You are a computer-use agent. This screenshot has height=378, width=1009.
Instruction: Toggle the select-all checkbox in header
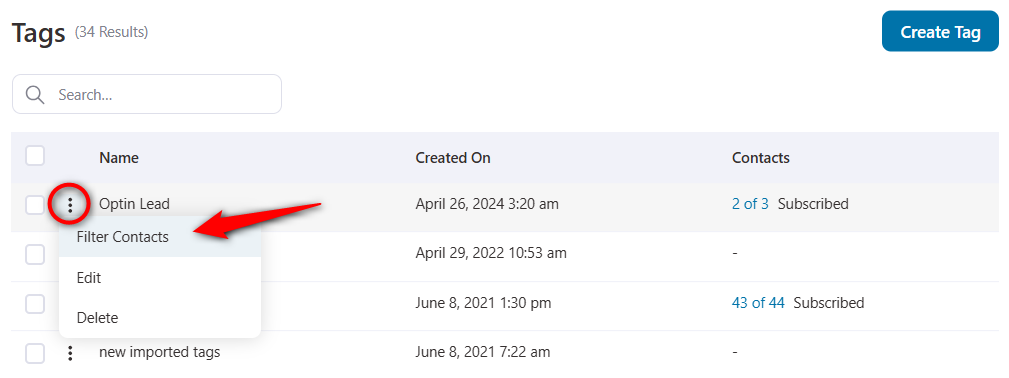coord(35,156)
